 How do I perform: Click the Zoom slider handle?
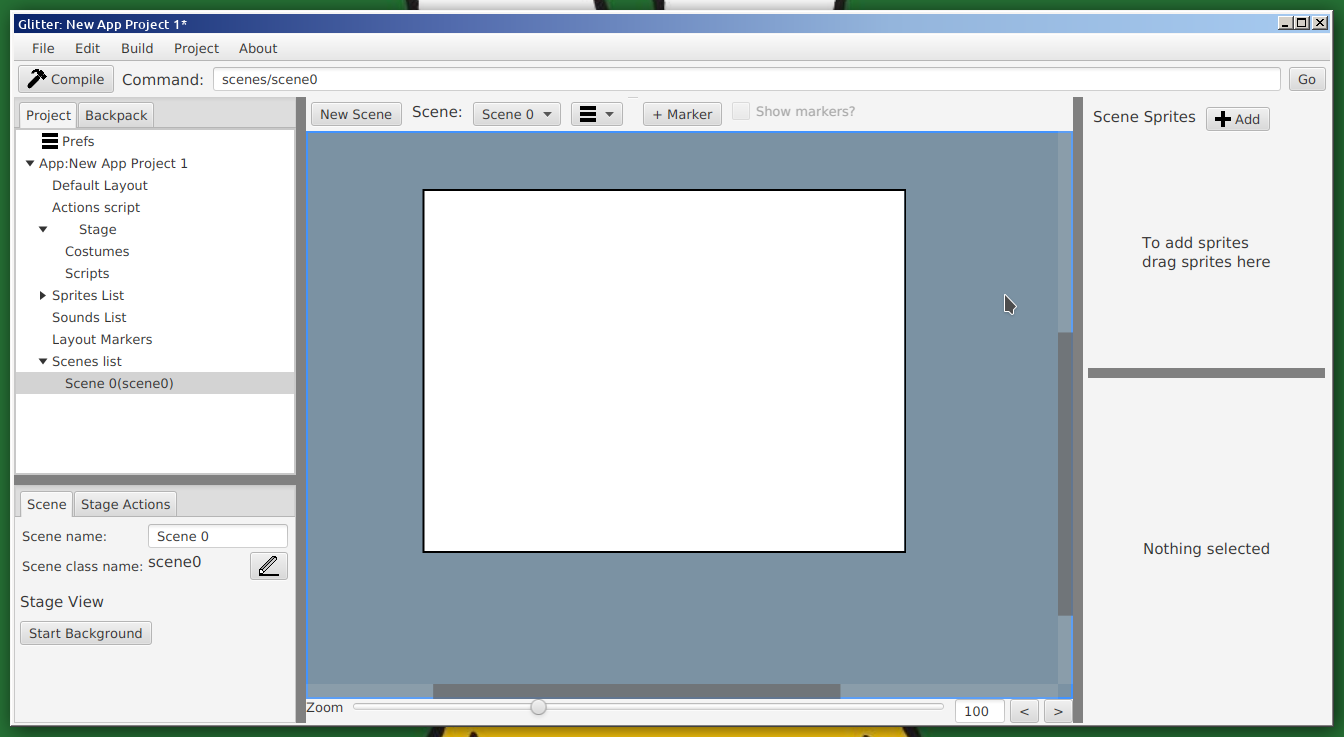click(538, 707)
